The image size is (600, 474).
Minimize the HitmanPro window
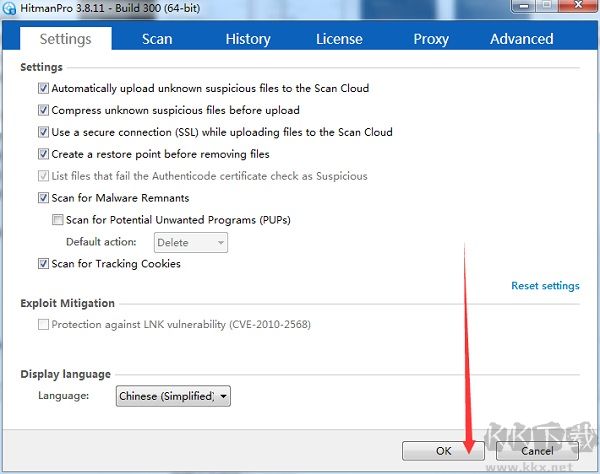click(524, 6)
